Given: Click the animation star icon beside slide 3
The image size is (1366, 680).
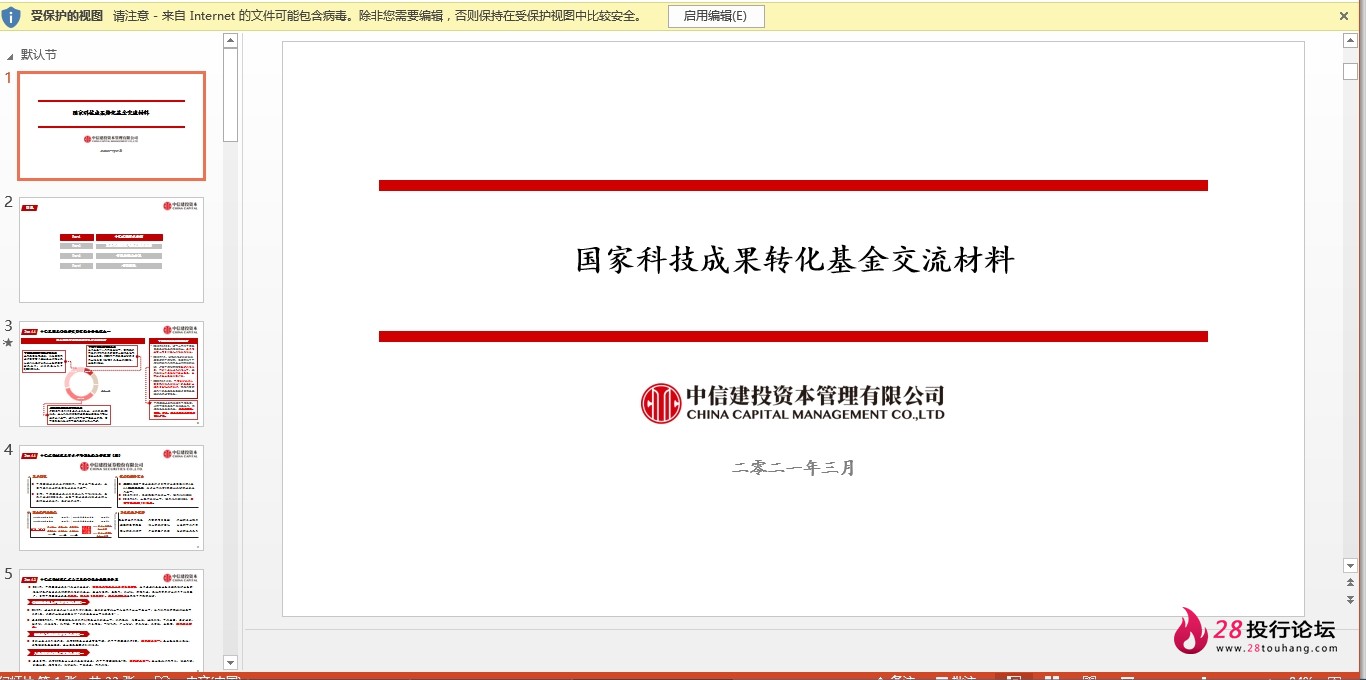Looking at the screenshot, I should pos(9,342).
